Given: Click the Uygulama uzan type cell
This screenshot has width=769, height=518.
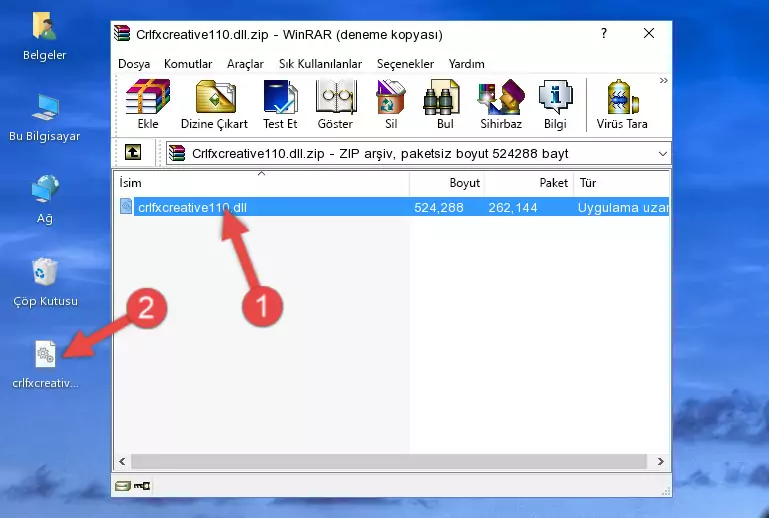Looking at the screenshot, I should pos(623,207).
